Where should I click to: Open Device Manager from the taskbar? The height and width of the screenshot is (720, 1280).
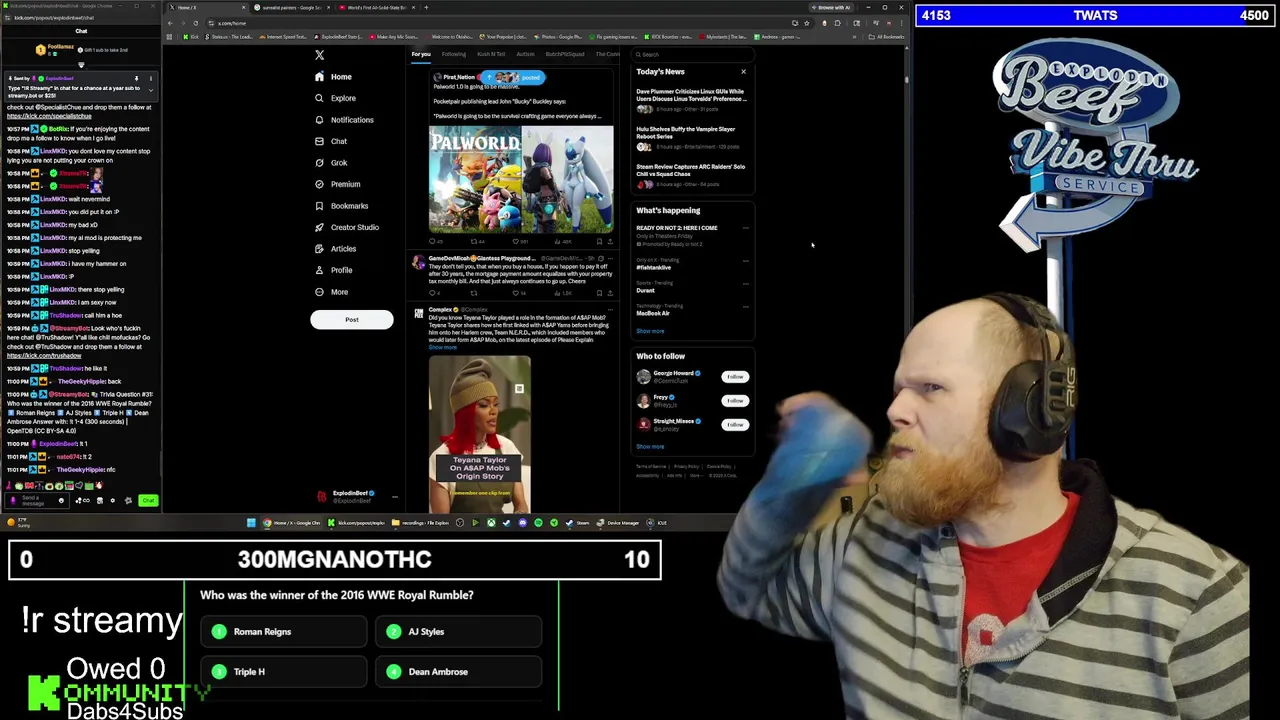tap(619, 522)
